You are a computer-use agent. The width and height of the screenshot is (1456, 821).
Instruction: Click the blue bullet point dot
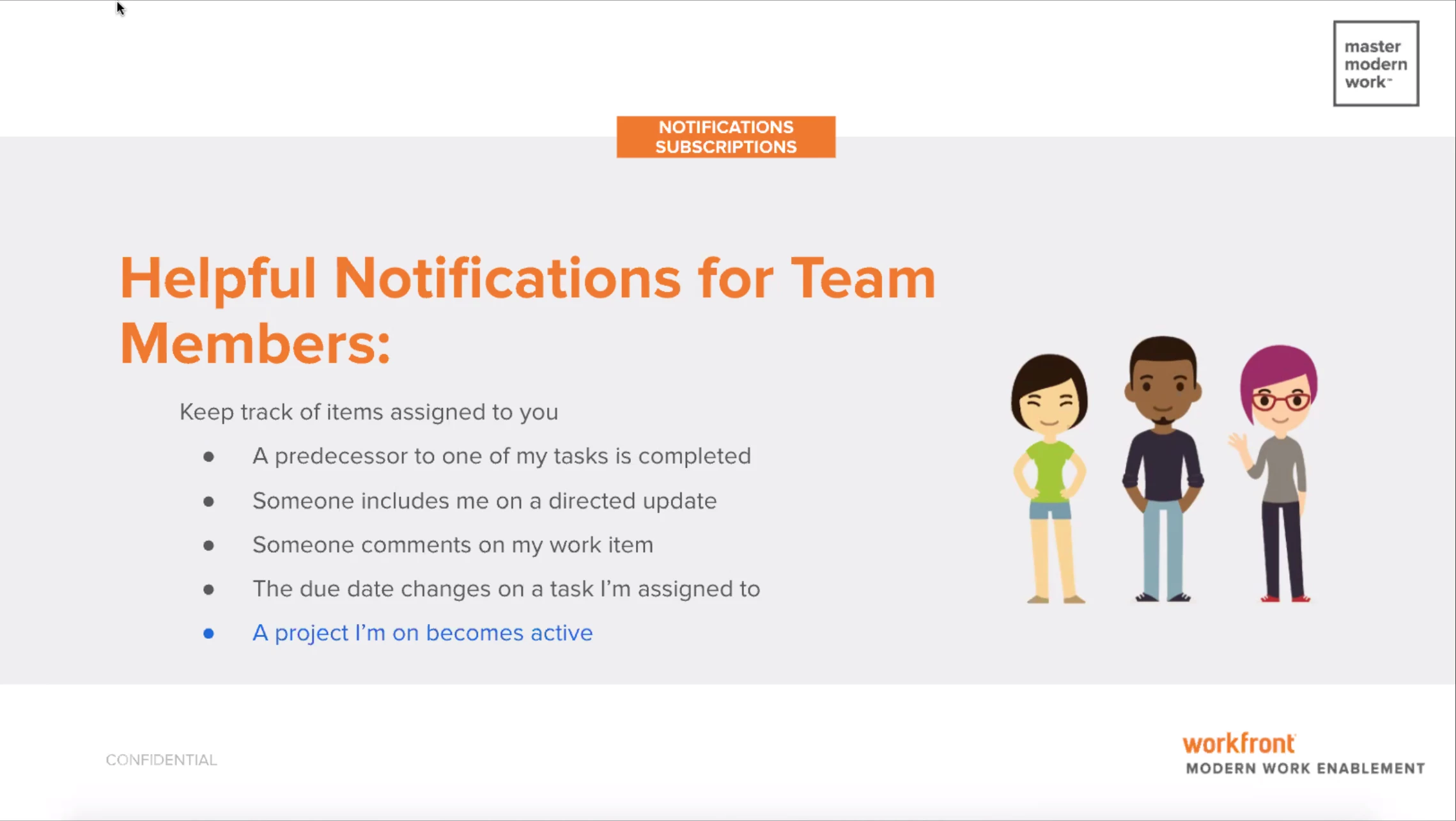[x=208, y=633]
